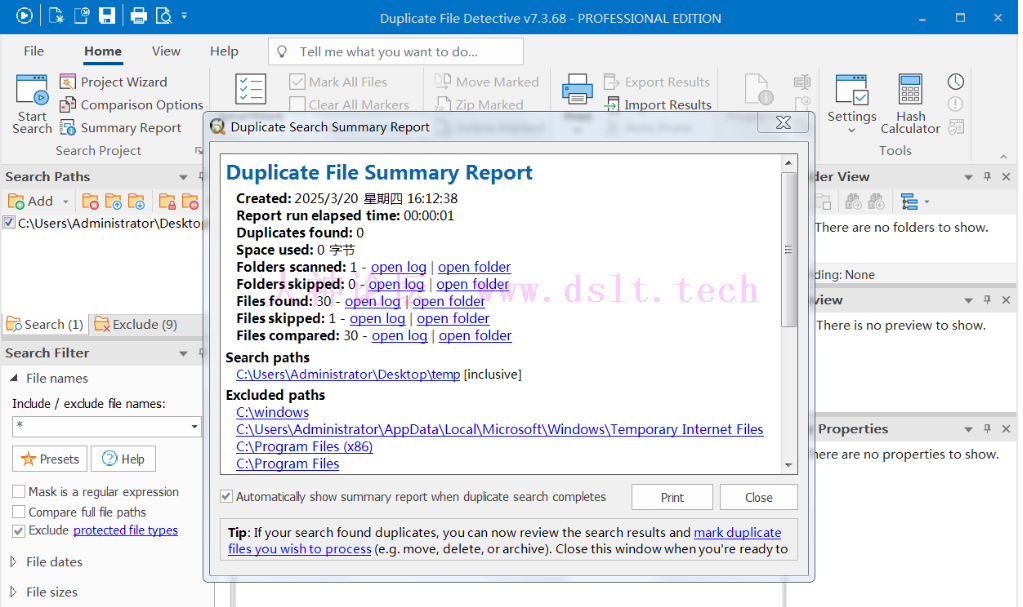
Task: Open Comparison Options from the ribbon
Action: (x=131, y=104)
